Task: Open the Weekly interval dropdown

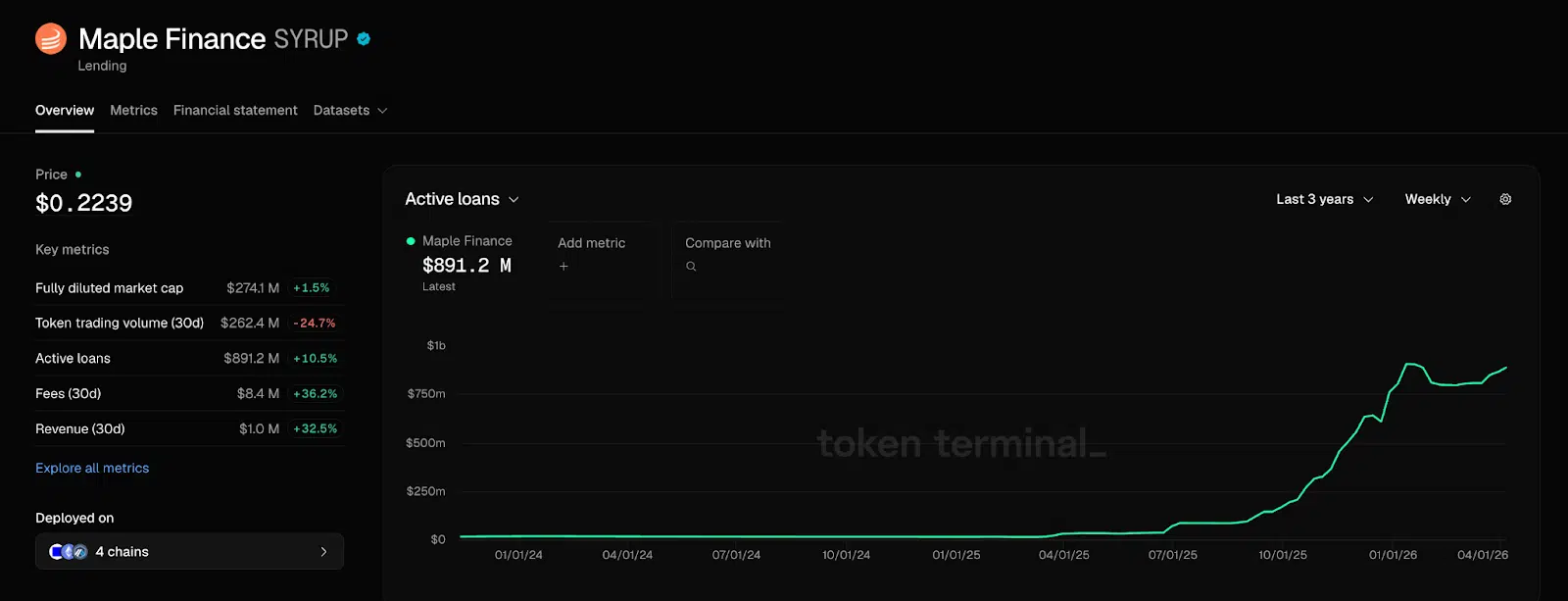Action: coord(1438,199)
